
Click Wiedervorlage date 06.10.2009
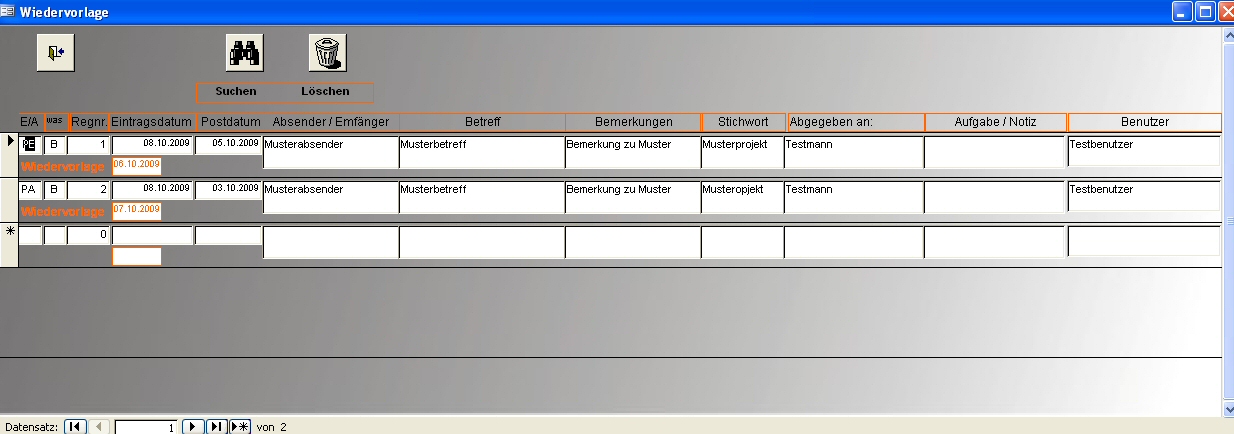coord(136,165)
